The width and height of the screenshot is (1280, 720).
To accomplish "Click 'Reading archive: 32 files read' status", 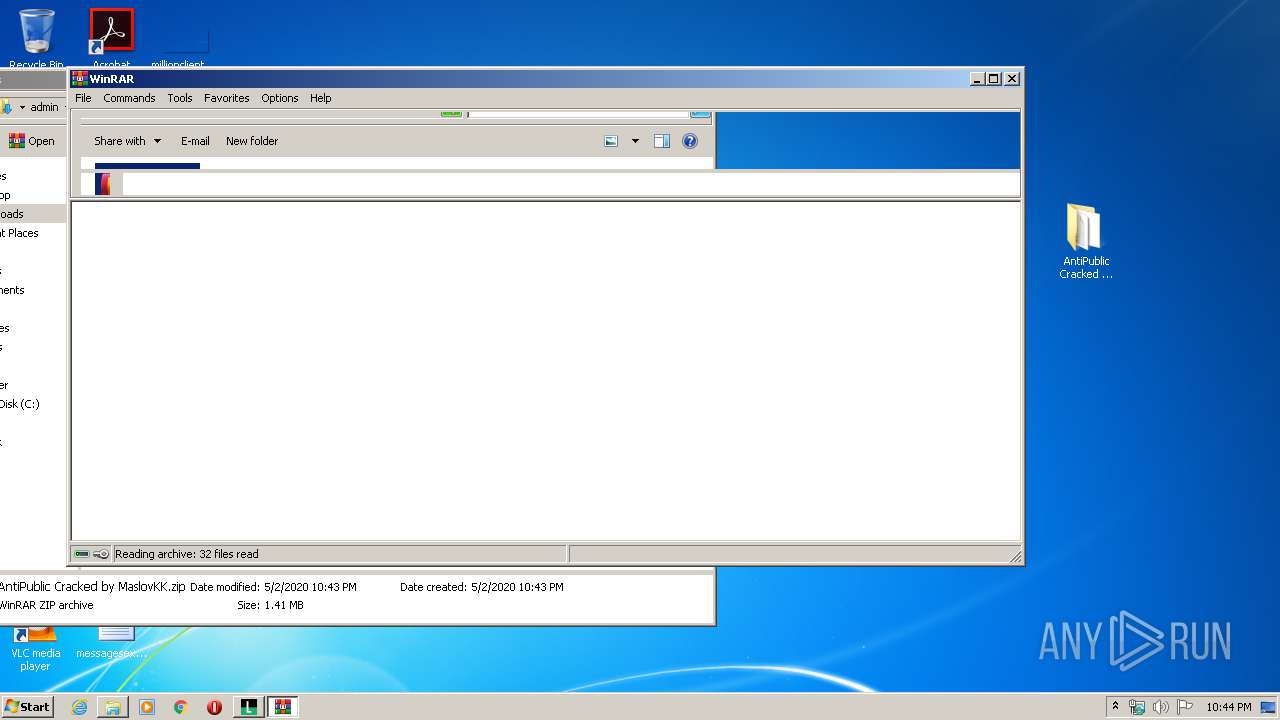I will coord(187,554).
